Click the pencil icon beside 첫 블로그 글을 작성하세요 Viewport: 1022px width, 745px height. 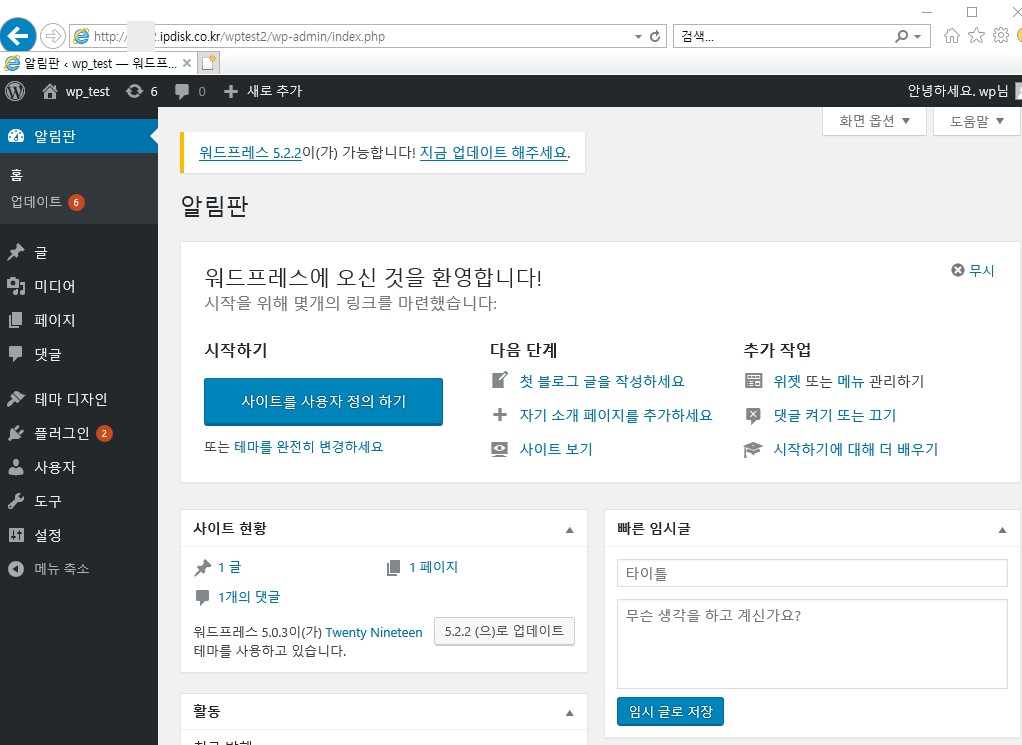click(x=499, y=380)
